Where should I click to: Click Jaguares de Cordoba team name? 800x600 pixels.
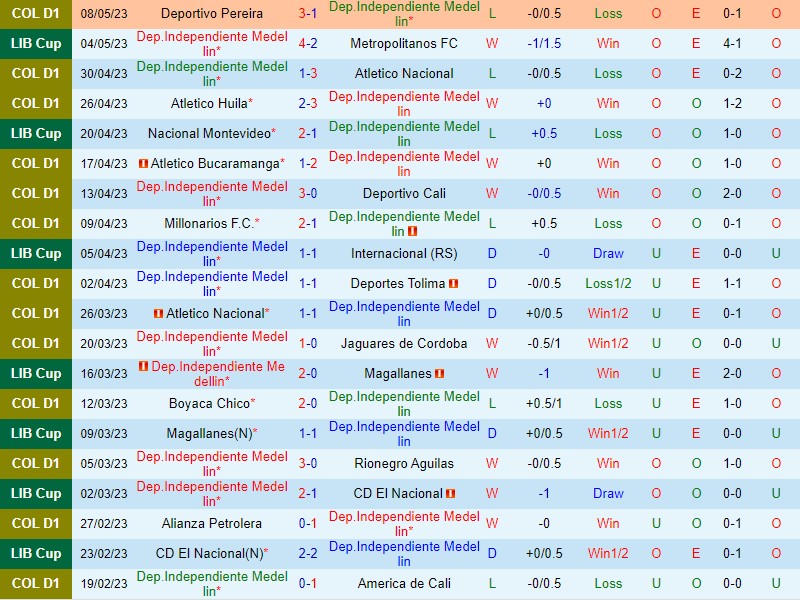pos(404,344)
